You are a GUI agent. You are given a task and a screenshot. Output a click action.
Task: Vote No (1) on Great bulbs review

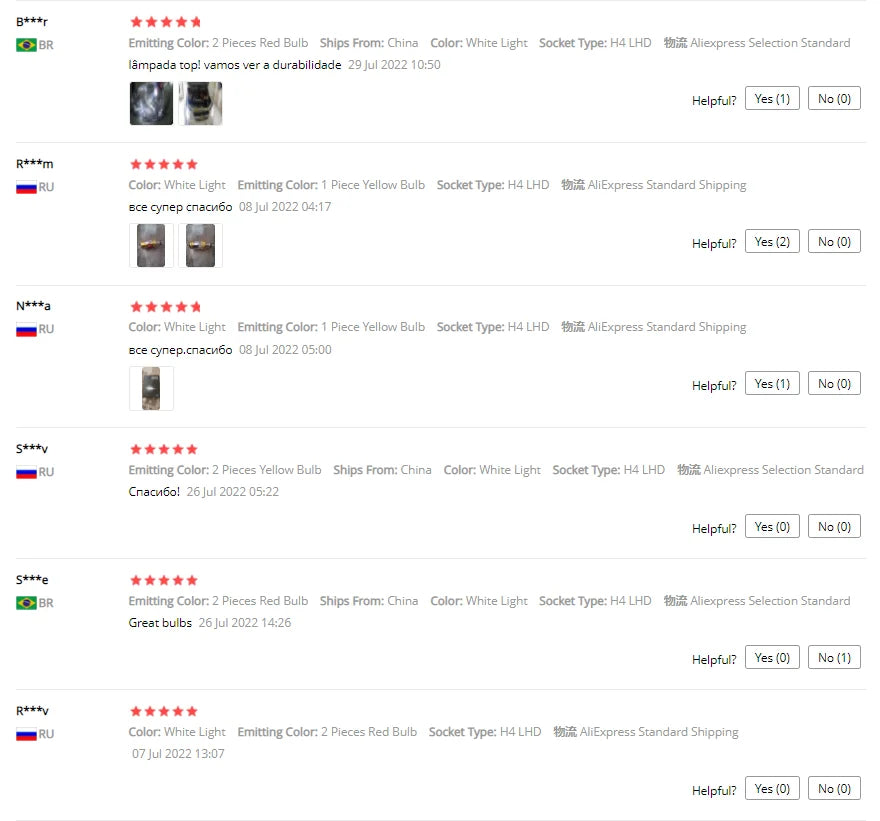pos(834,657)
